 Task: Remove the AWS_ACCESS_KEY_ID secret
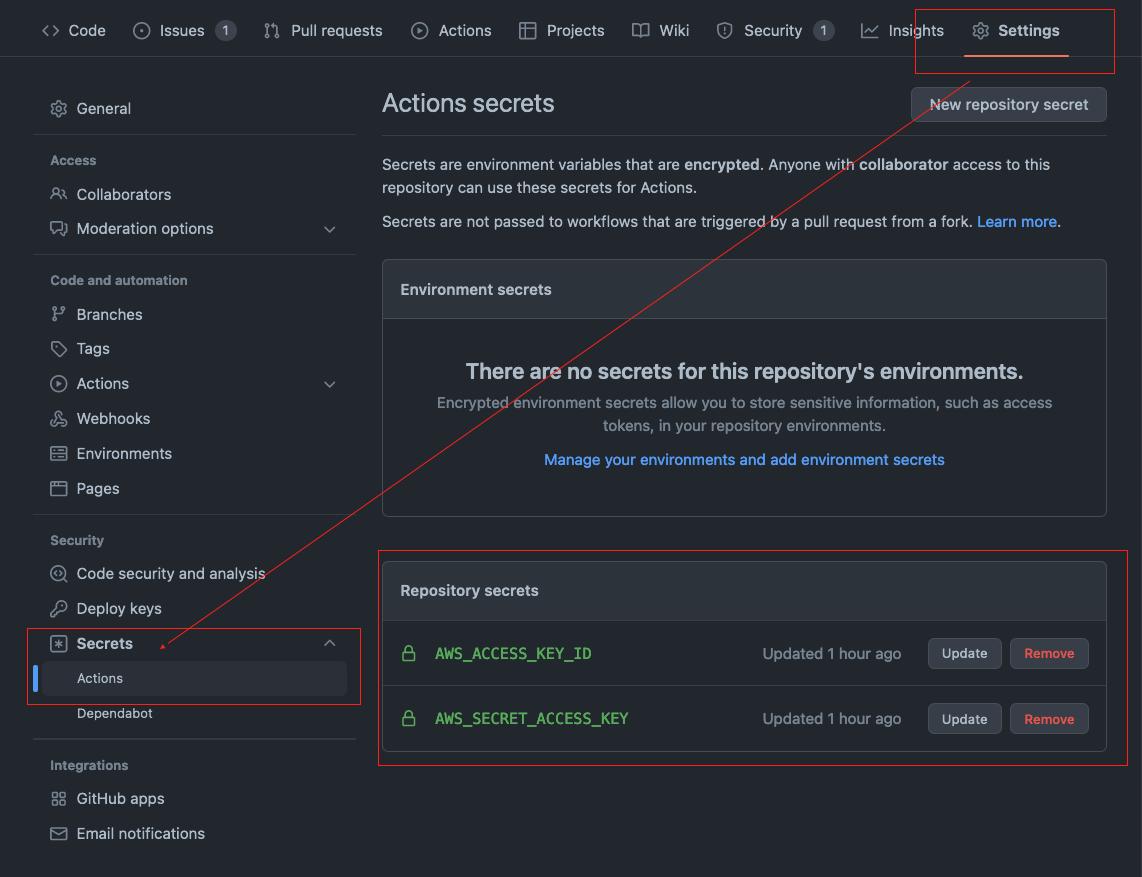[1049, 653]
